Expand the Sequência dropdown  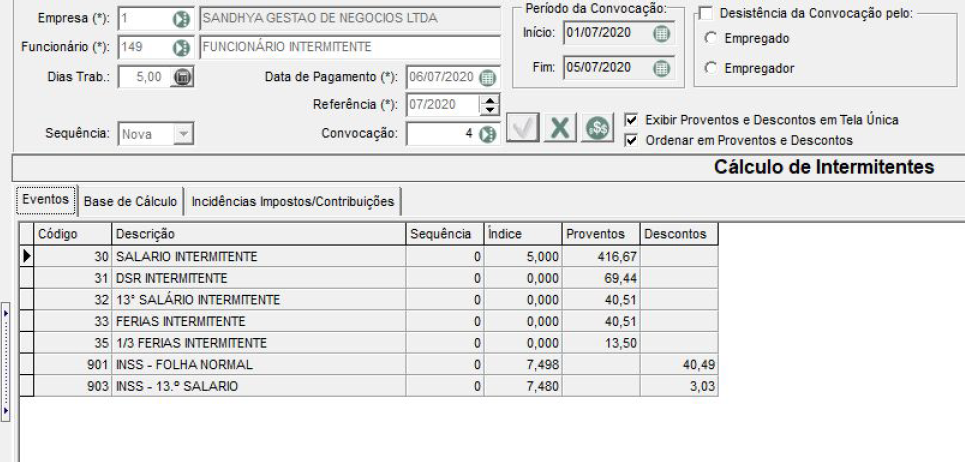pos(183,134)
